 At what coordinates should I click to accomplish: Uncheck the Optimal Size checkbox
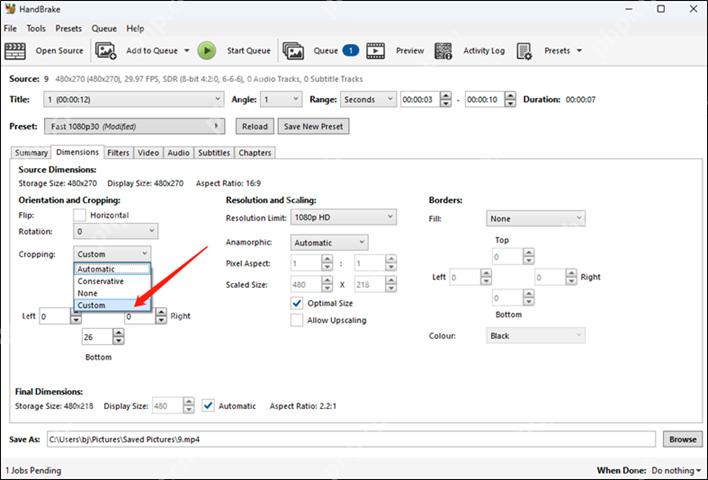coord(297,303)
